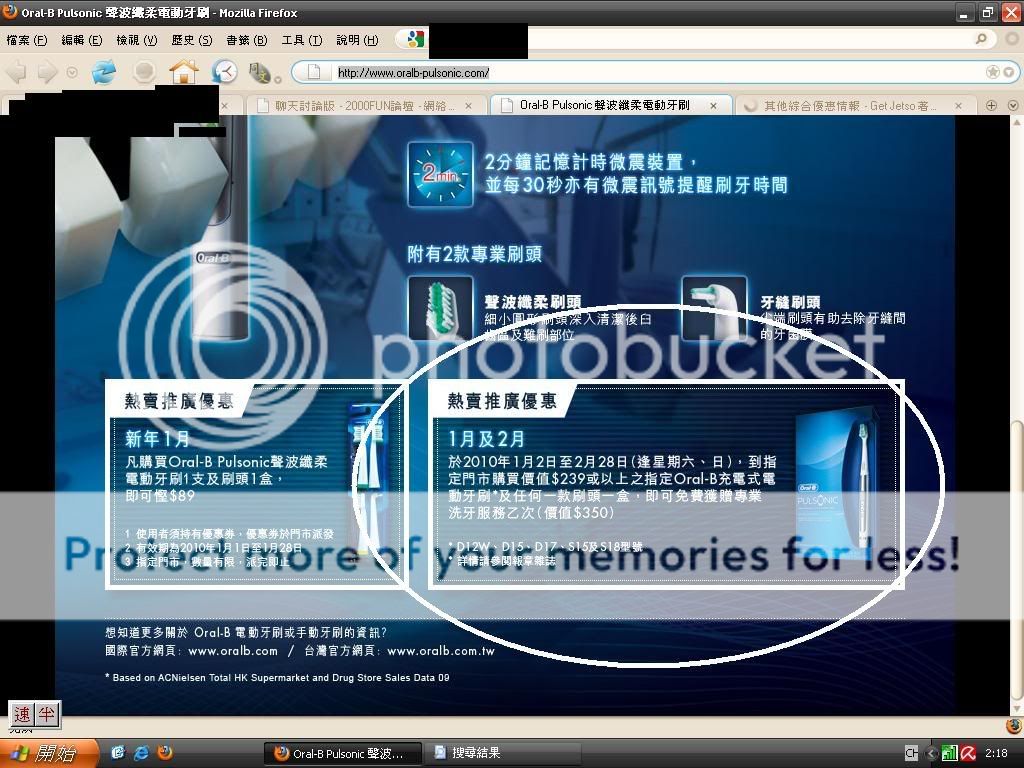Expand the list all tabs dropdown
This screenshot has width=1024, height=768.
coord(1012,105)
